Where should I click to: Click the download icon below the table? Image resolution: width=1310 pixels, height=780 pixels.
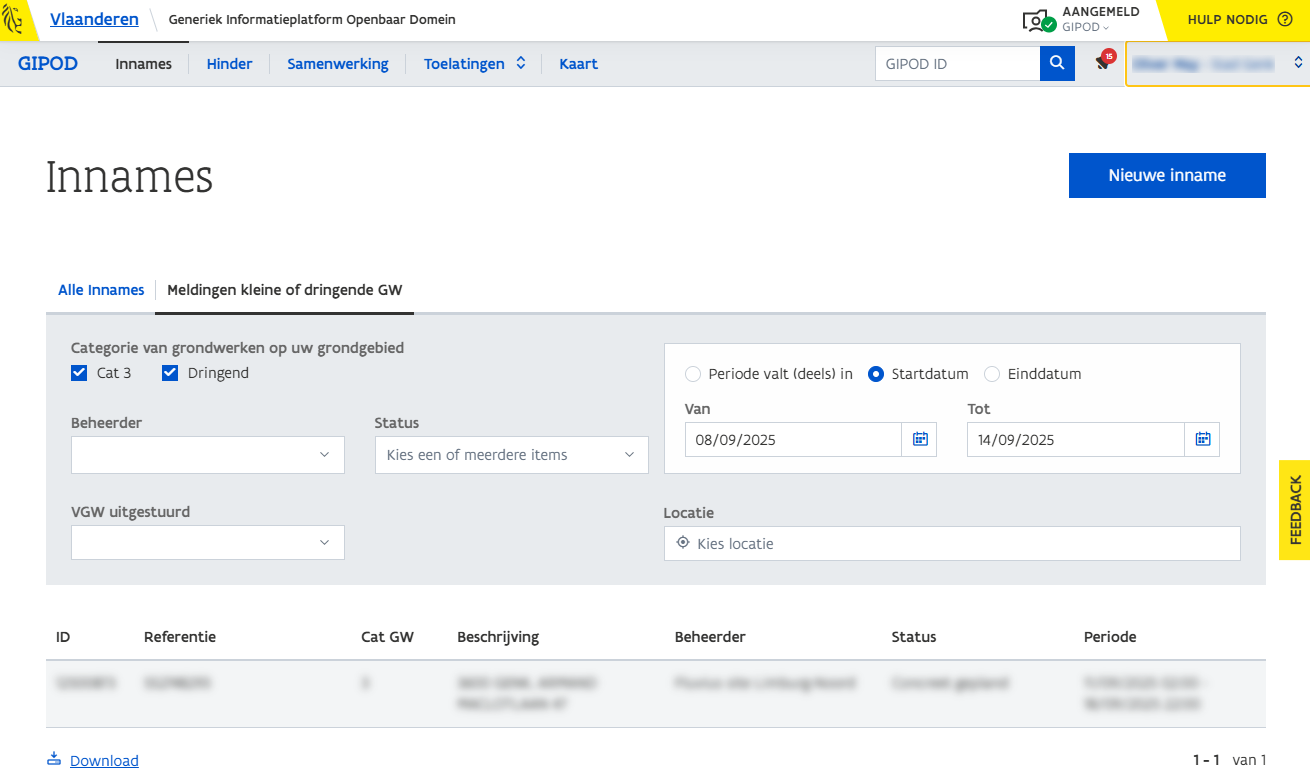coord(54,759)
